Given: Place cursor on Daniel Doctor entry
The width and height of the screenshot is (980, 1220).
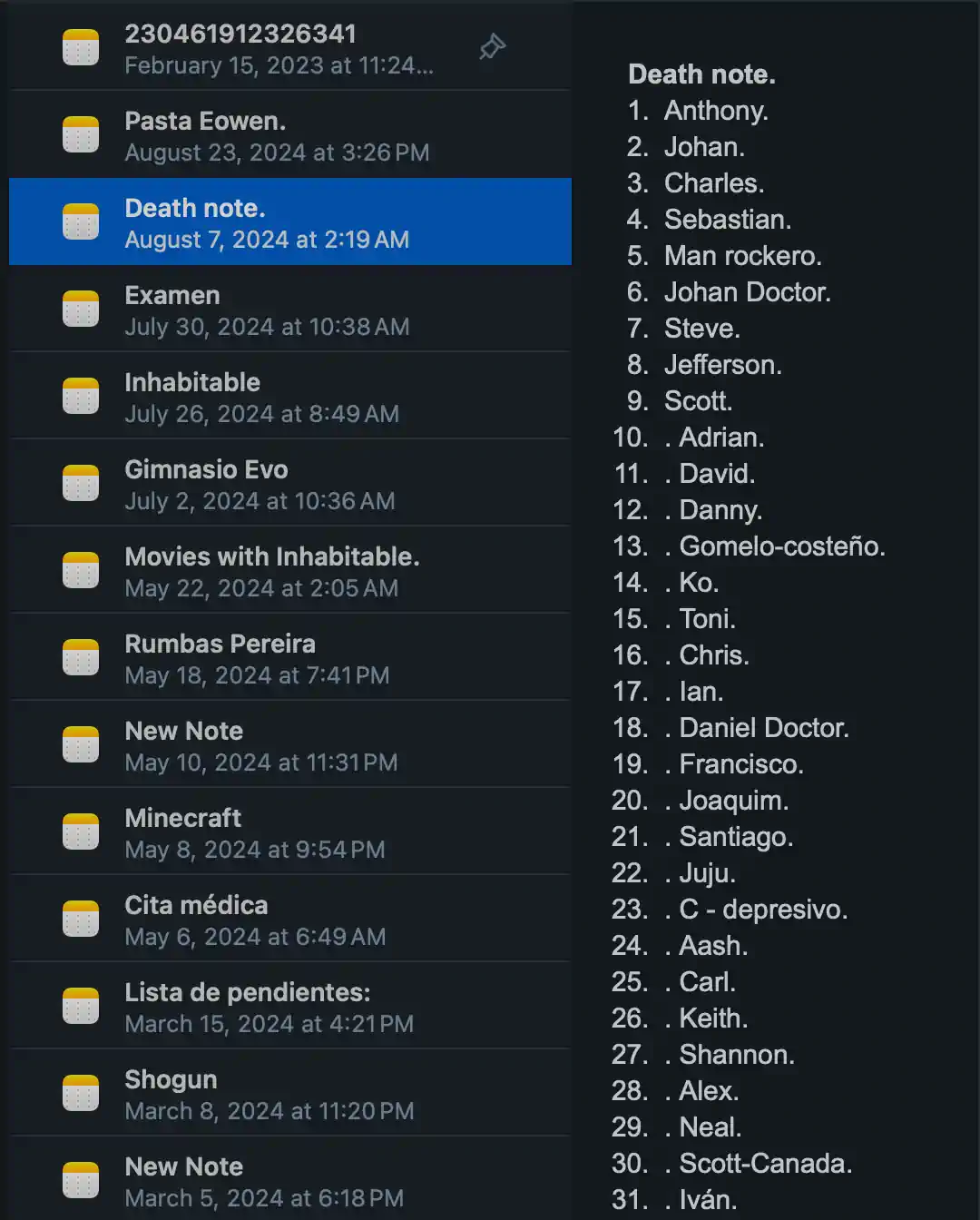Looking at the screenshot, I should (x=763, y=728).
